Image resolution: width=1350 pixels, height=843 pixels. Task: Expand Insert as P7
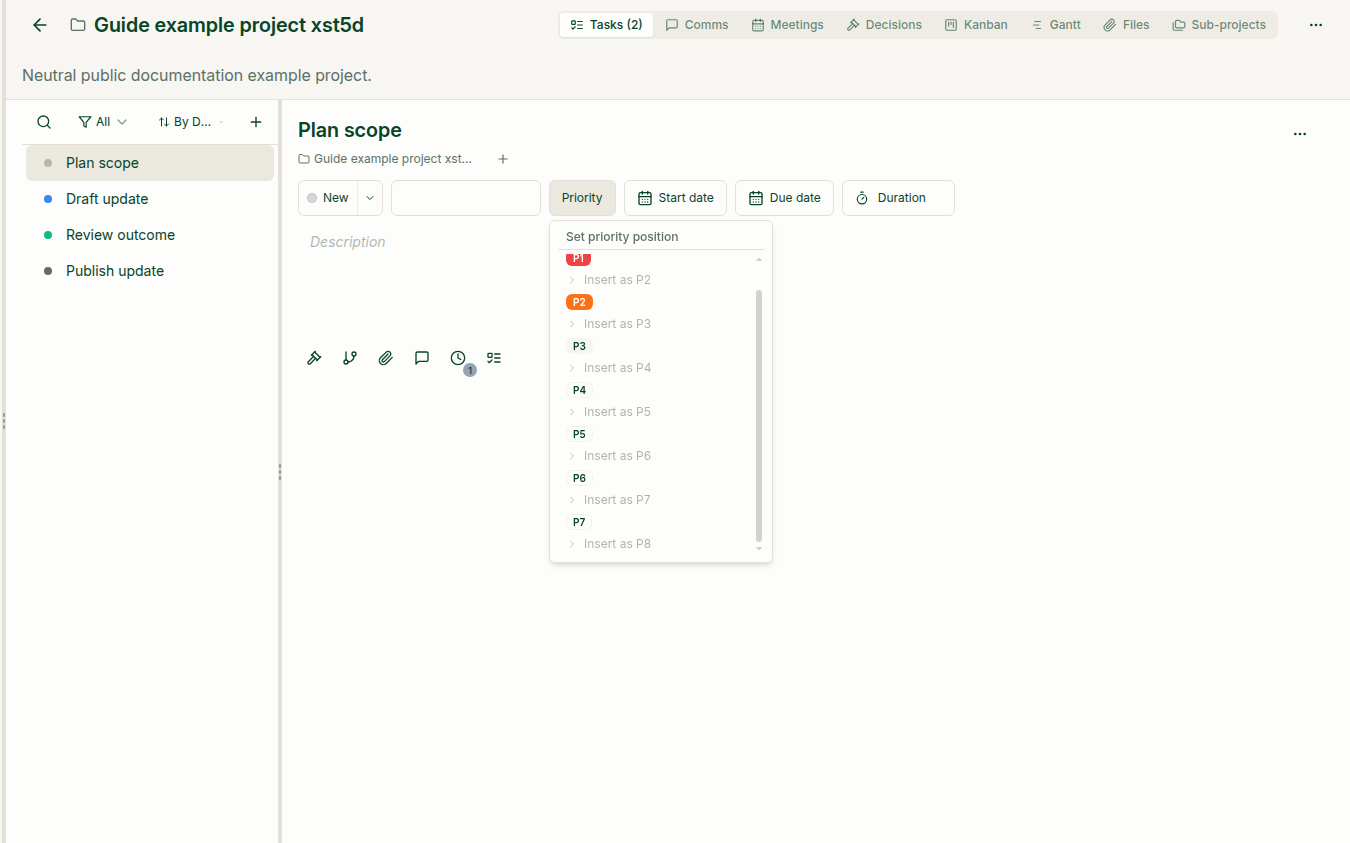609,500
